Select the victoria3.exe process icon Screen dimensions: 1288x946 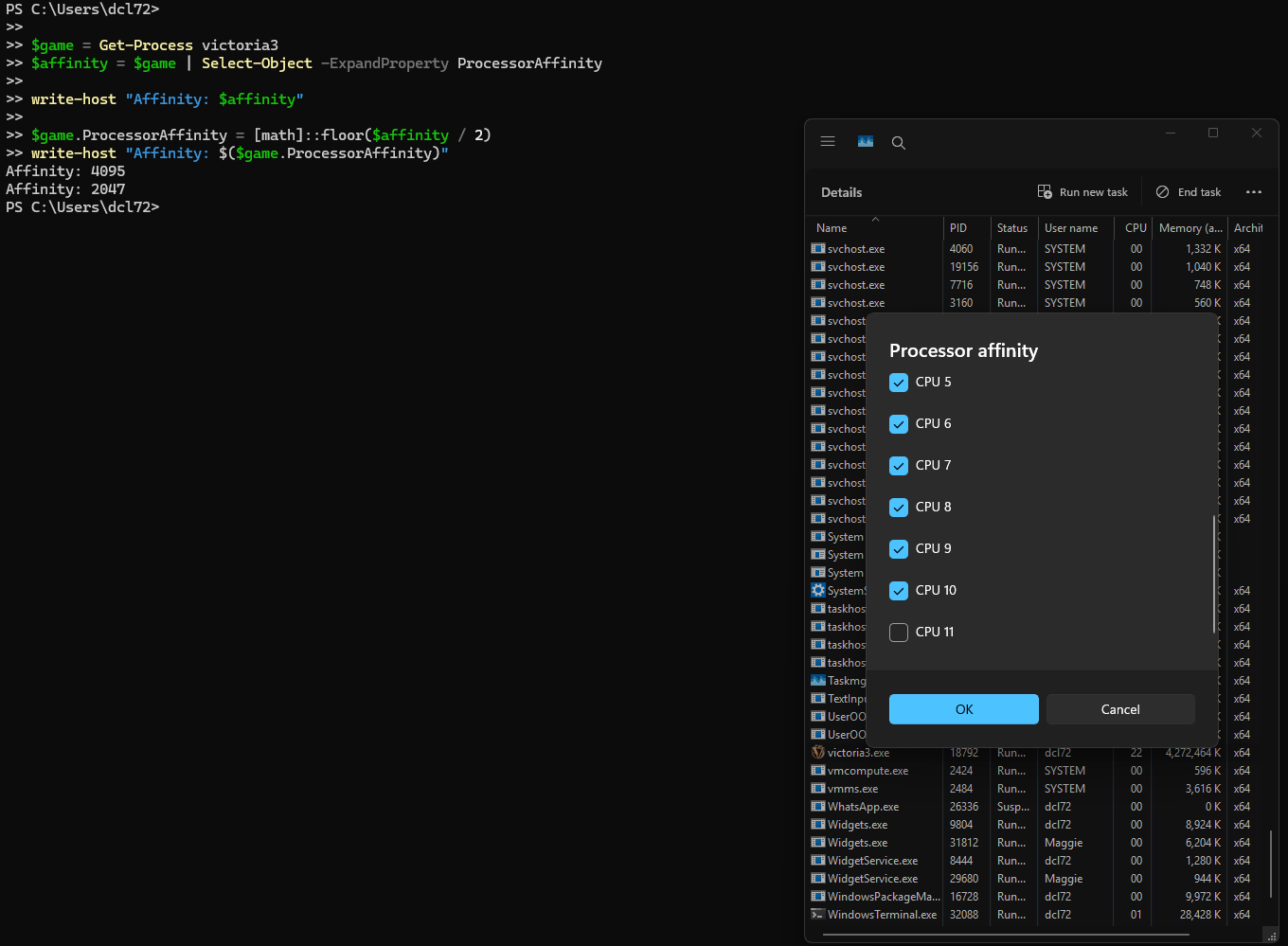pyautogui.click(x=818, y=753)
